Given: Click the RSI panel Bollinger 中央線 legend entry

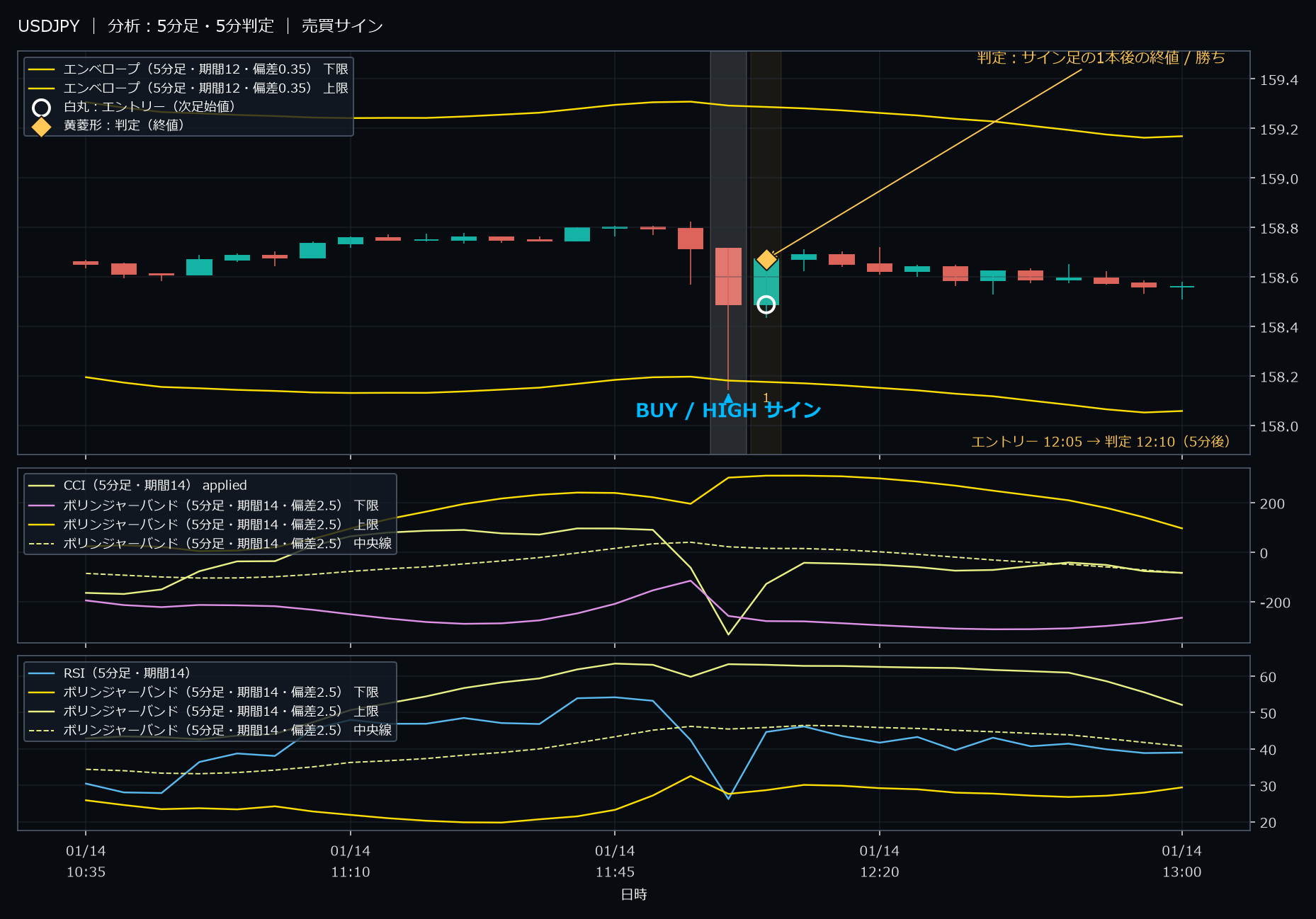Looking at the screenshot, I should tap(210, 731).
